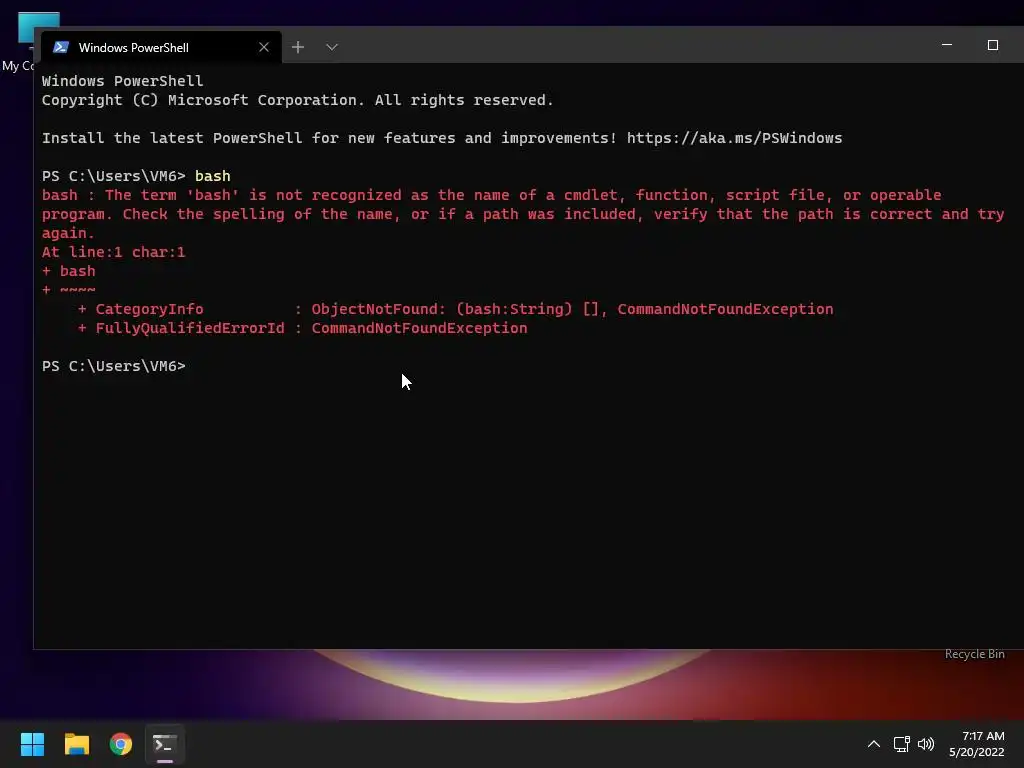
Task: Open File Explorer from the taskbar
Action: click(x=76, y=744)
